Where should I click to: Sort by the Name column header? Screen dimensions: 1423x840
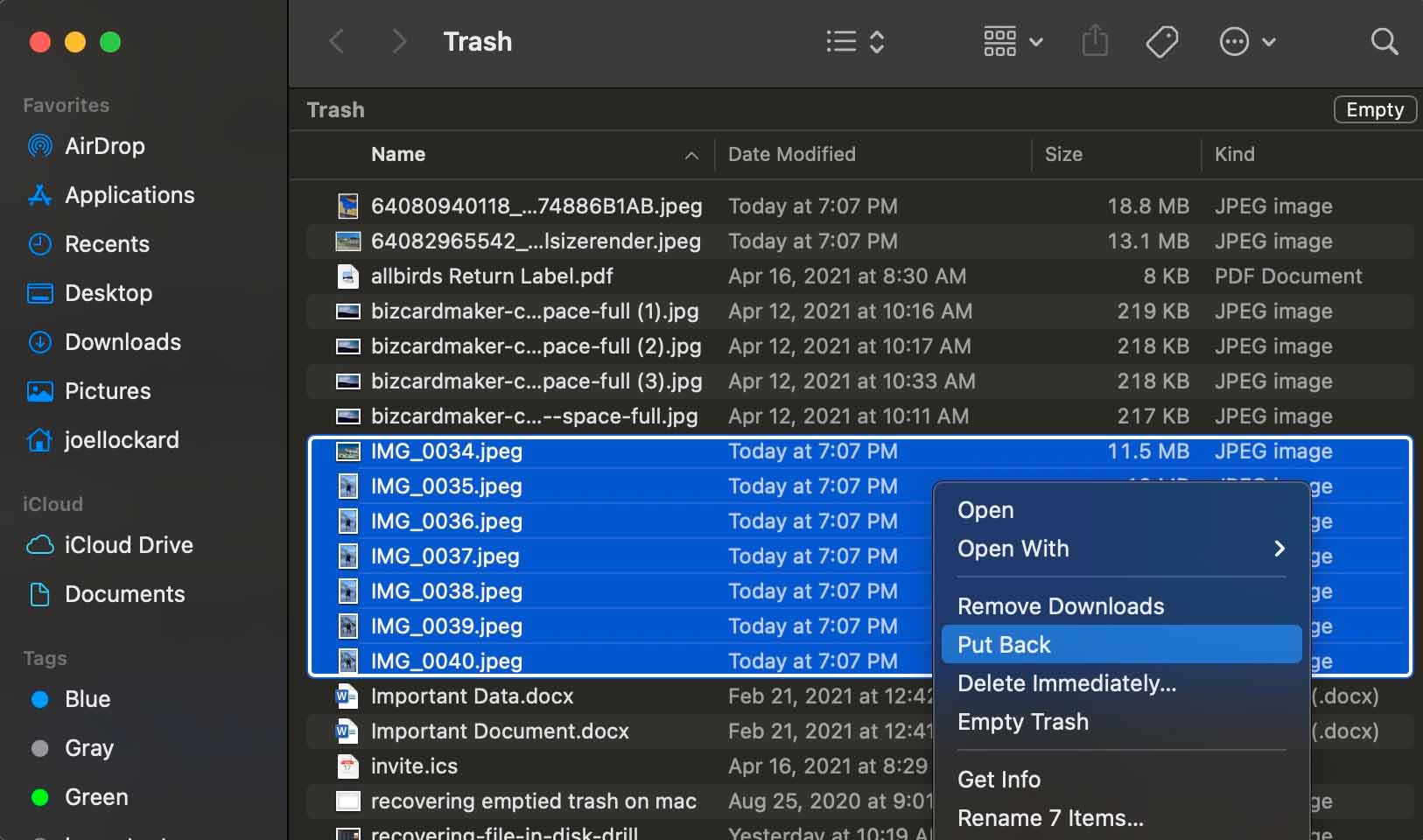(398, 154)
